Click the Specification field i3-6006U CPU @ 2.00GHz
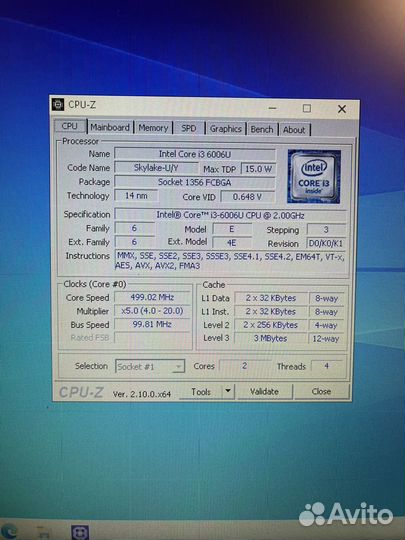405x540 pixels. click(x=230, y=216)
